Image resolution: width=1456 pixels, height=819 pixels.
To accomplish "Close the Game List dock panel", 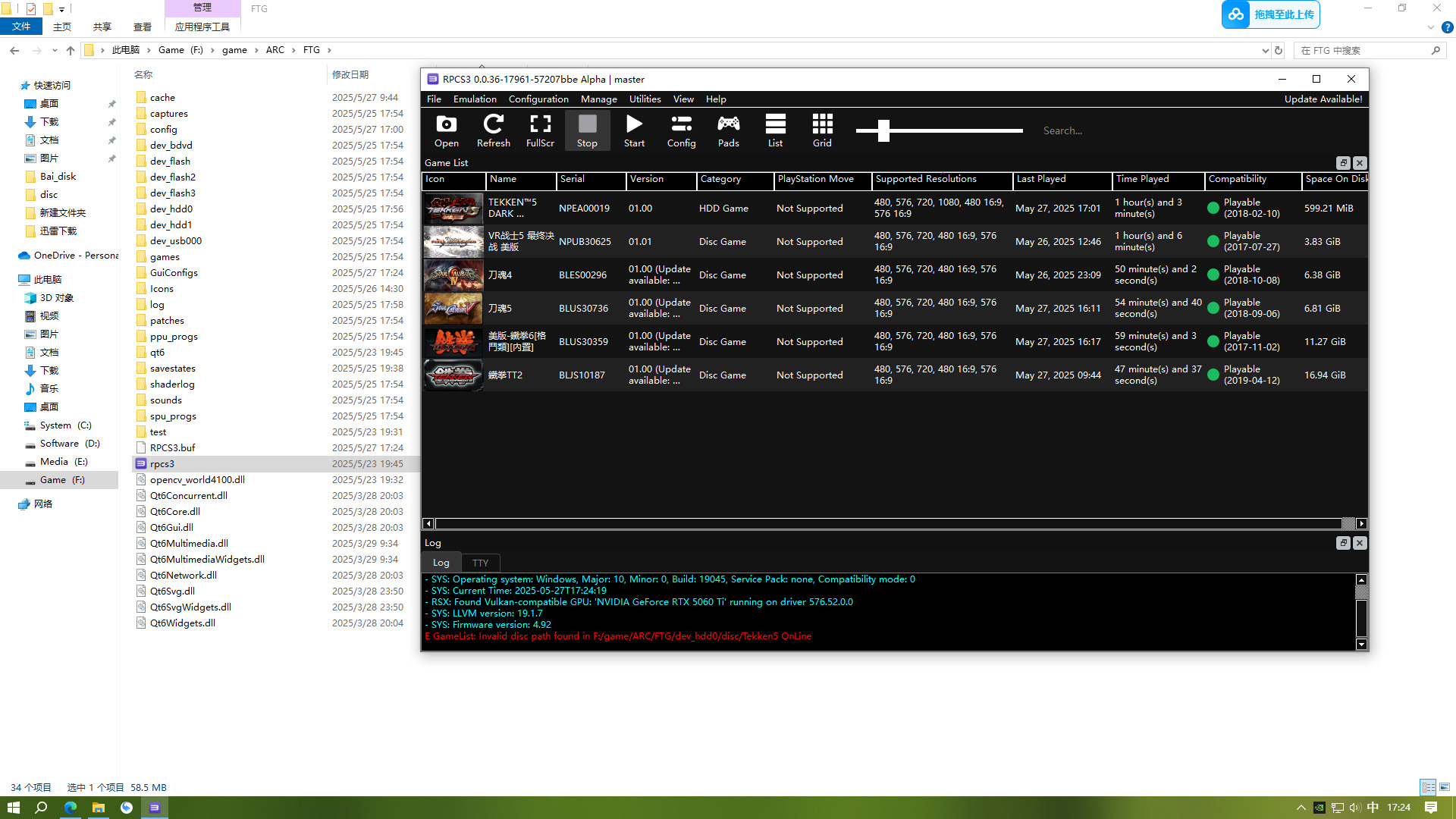I will tap(1360, 163).
